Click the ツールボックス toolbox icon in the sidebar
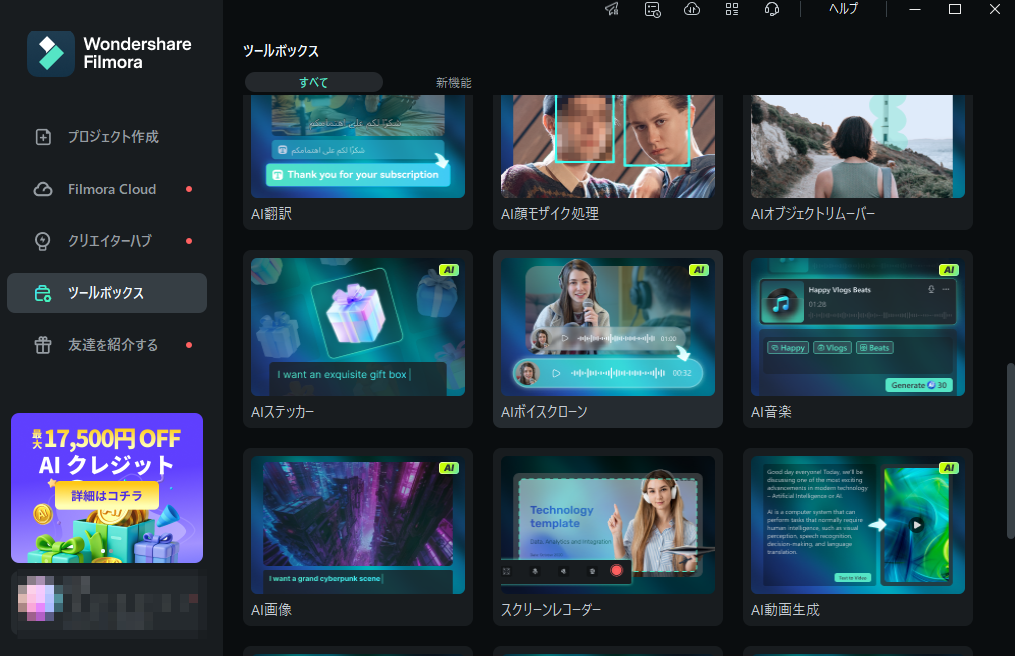 (43, 293)
